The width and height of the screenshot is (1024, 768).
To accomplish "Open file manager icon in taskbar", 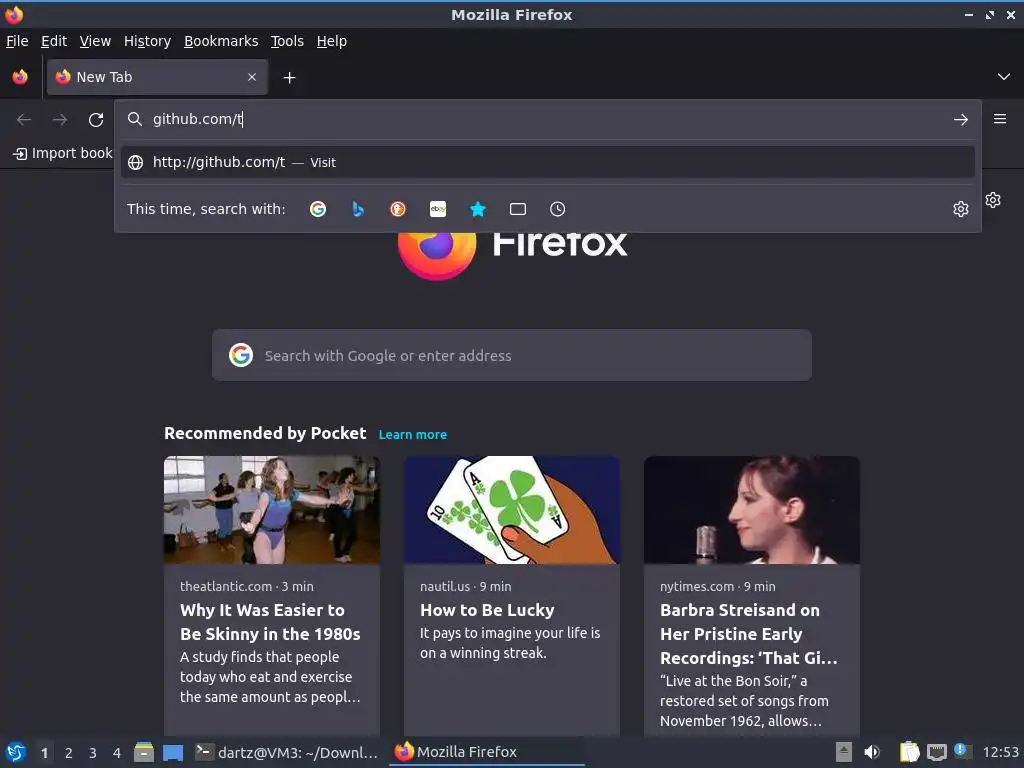I will click(x=144, y=752).
